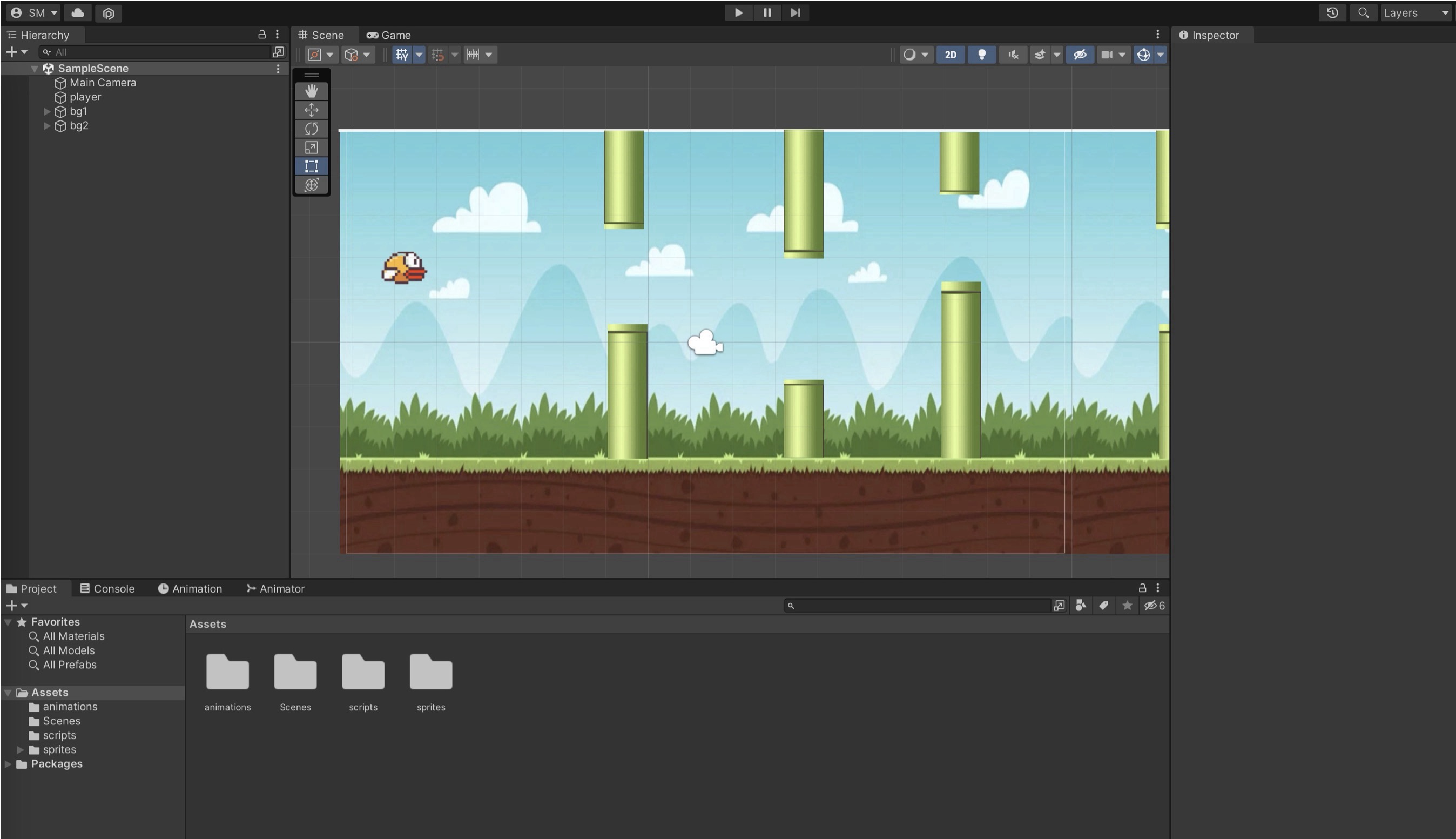The height and width of the screenshot is (839, 1456).
Task: Click favorites star icon in Project
Action: pyautogui.click(x=1127, y=606)
